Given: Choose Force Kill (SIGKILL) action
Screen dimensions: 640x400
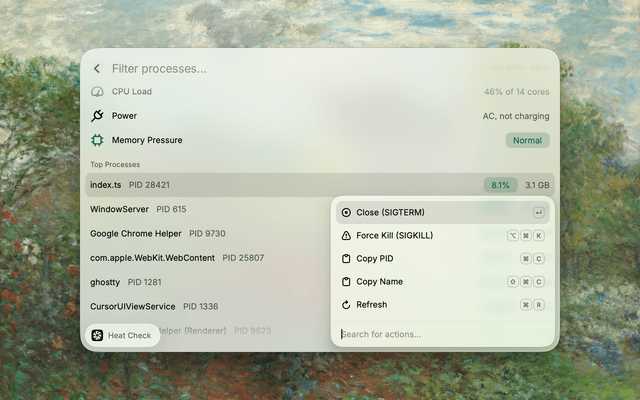Looking at the screenshot, I should pyautogui.click(x=442, y=236).
